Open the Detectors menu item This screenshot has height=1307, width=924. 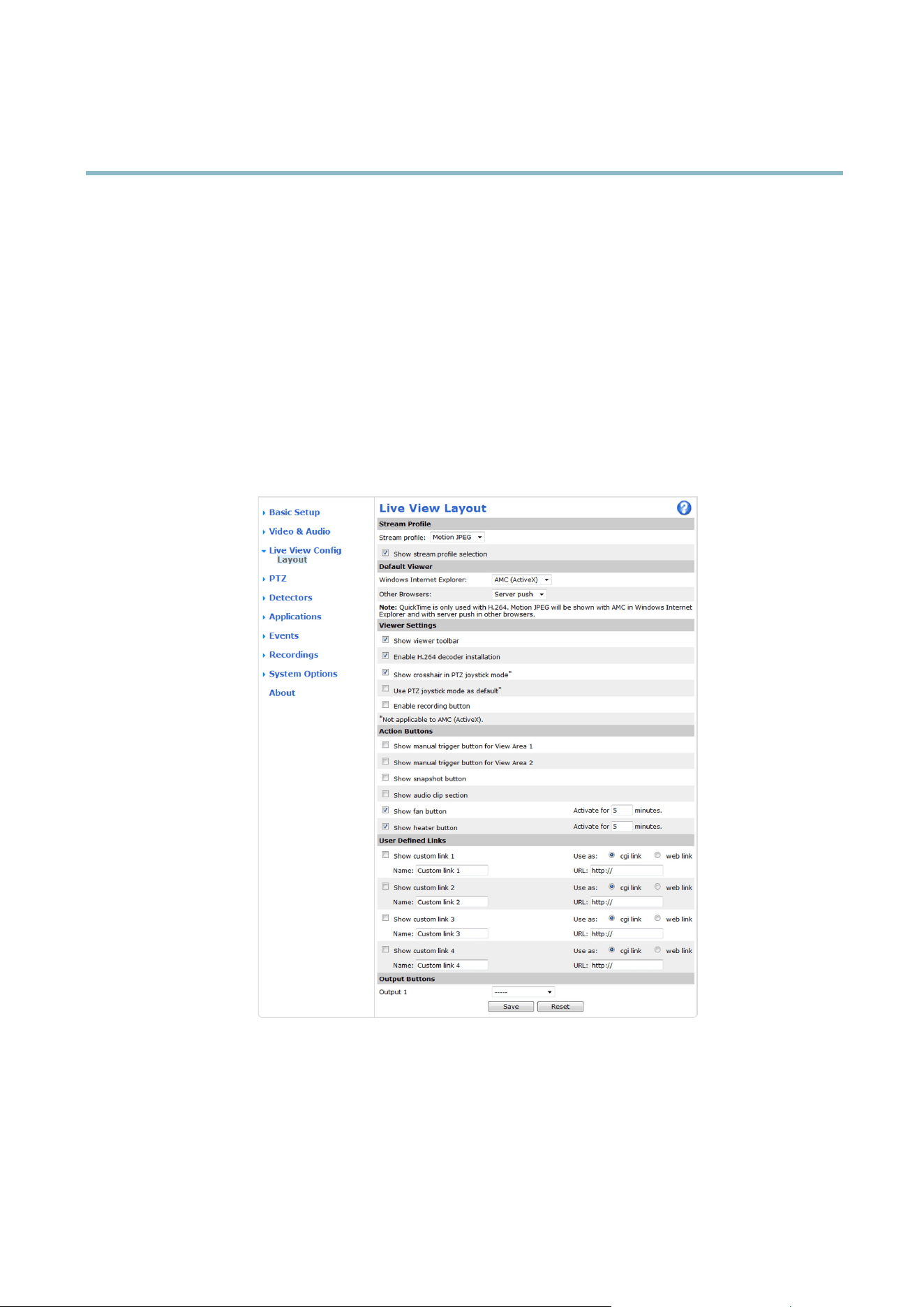pos(291,598)
